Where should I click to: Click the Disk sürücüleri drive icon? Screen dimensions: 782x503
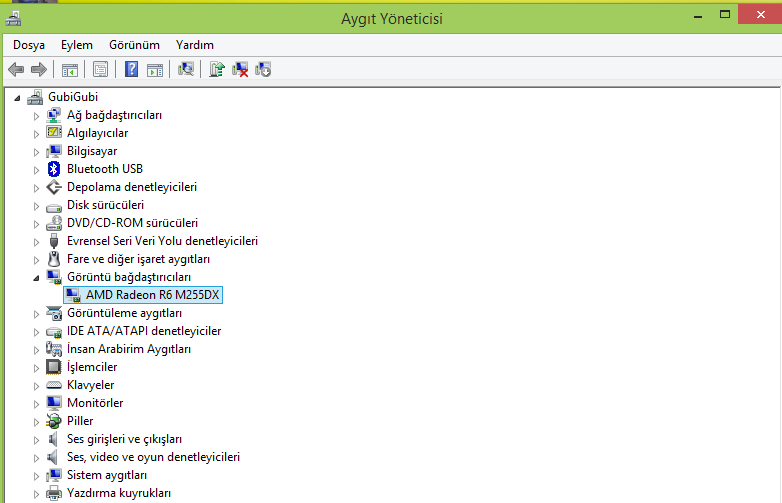[54, 207]
